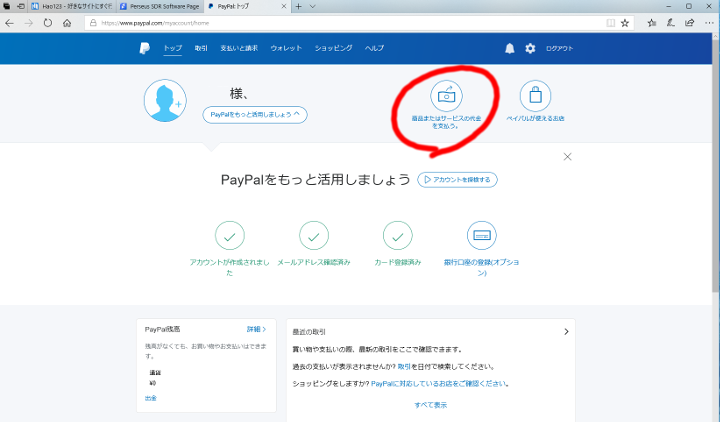
Task: Click 商品またはサービスの代金を支払う label
Action: click(446, 122)
